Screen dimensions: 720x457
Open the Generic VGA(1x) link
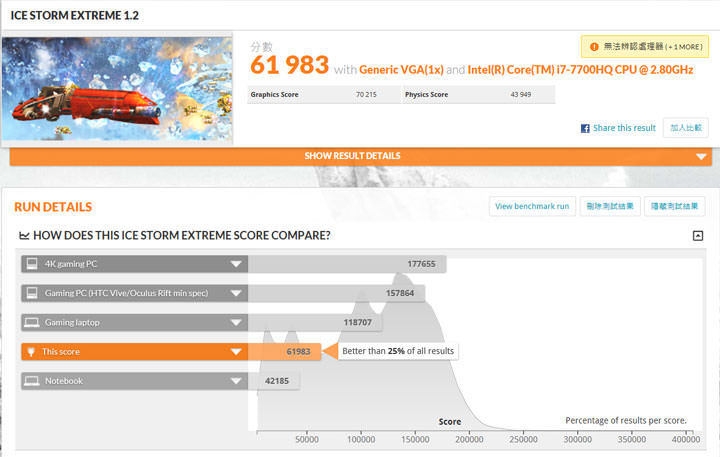tap(401, 70)
